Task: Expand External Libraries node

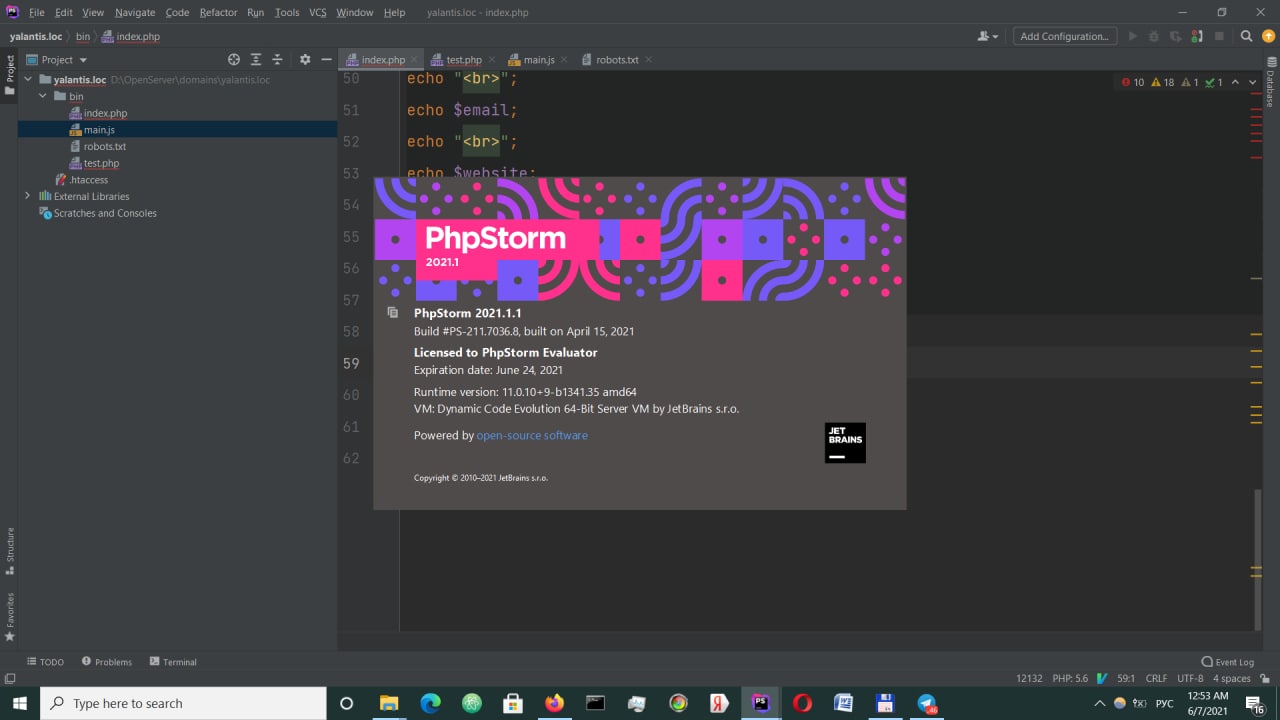Action: tap(27, 196)
